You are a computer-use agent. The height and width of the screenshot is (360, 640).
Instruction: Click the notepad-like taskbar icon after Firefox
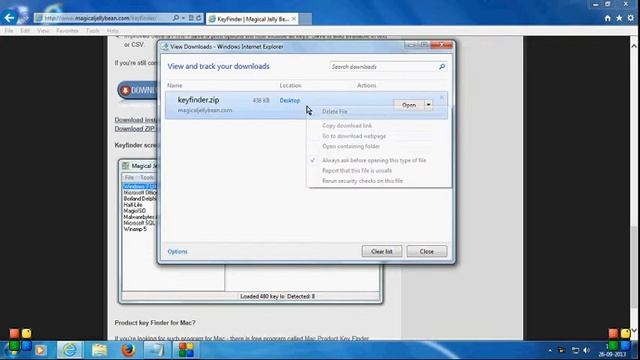point(157,350)
